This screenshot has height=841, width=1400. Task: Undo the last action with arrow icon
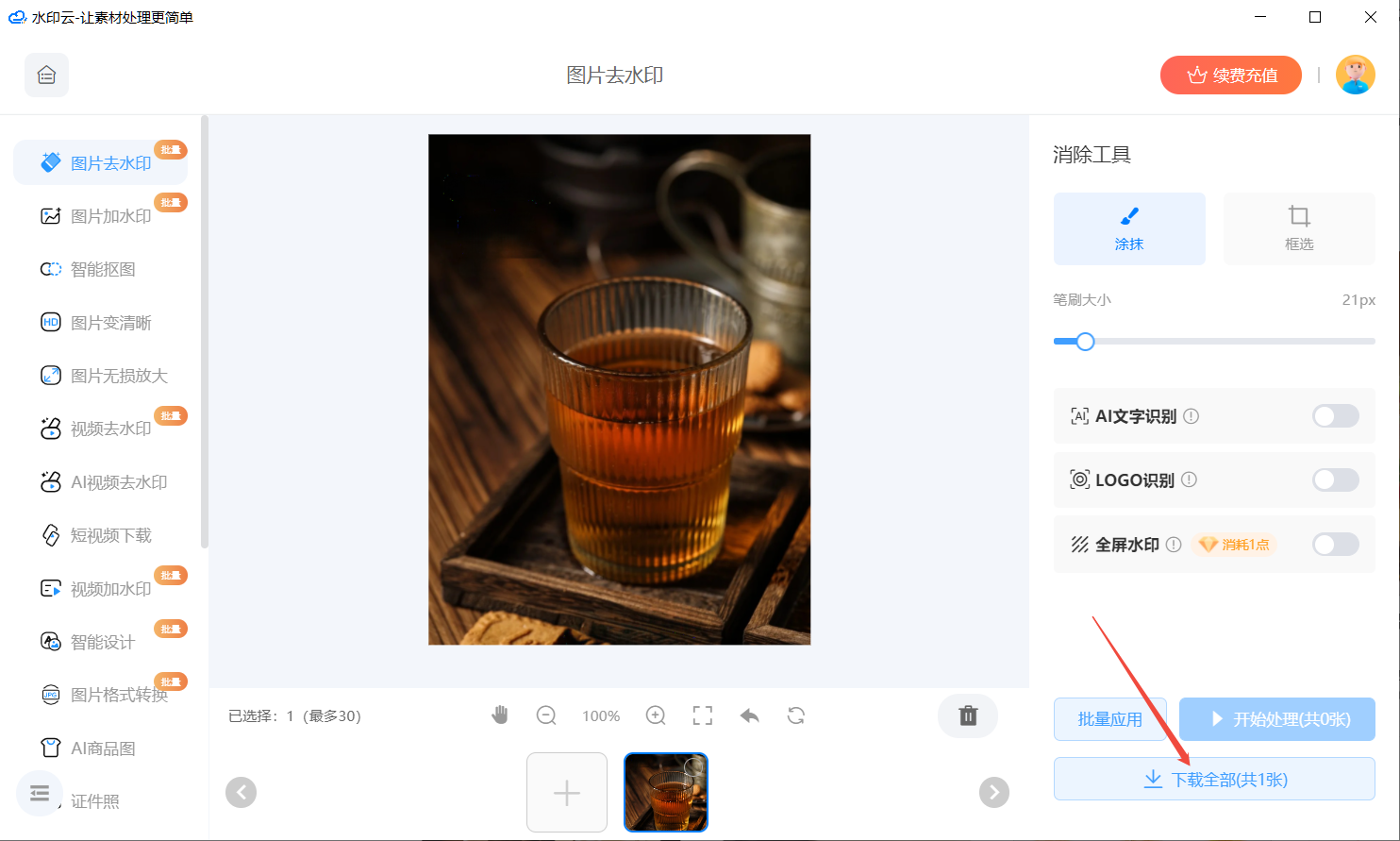(750, 715)
